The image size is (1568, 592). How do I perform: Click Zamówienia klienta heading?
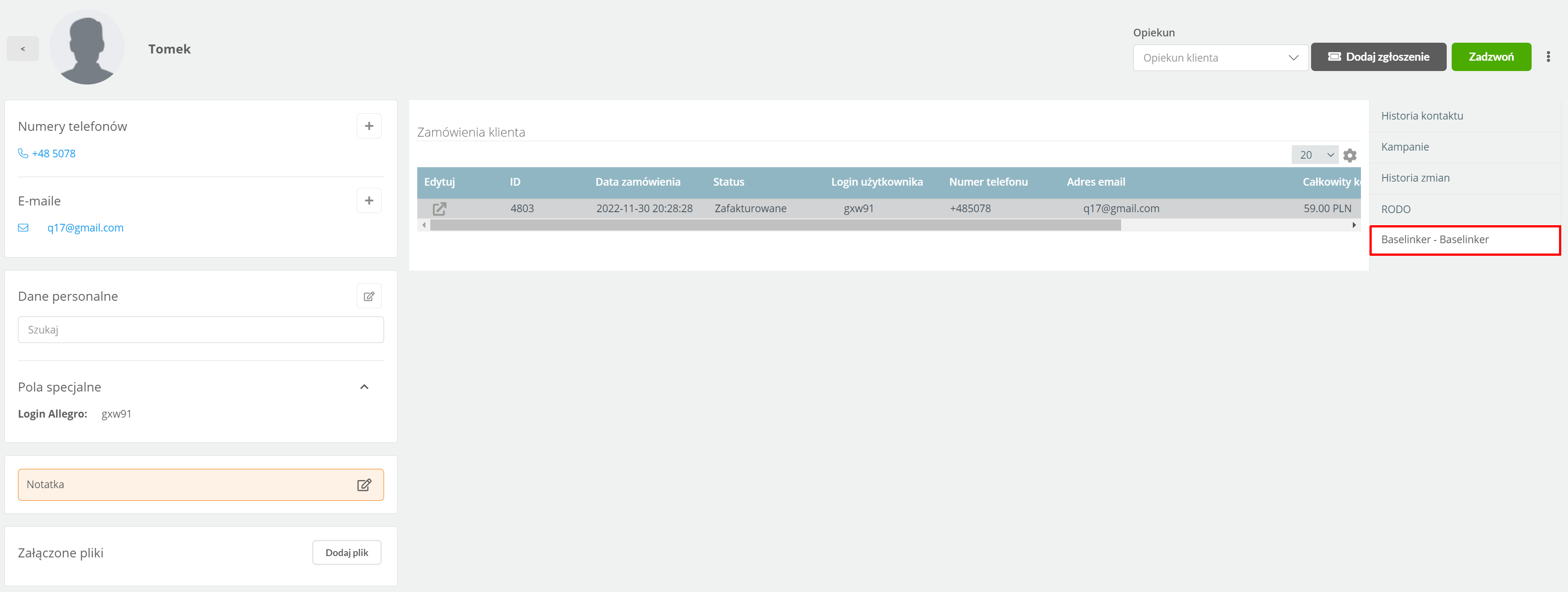click(x=471, y=132)
